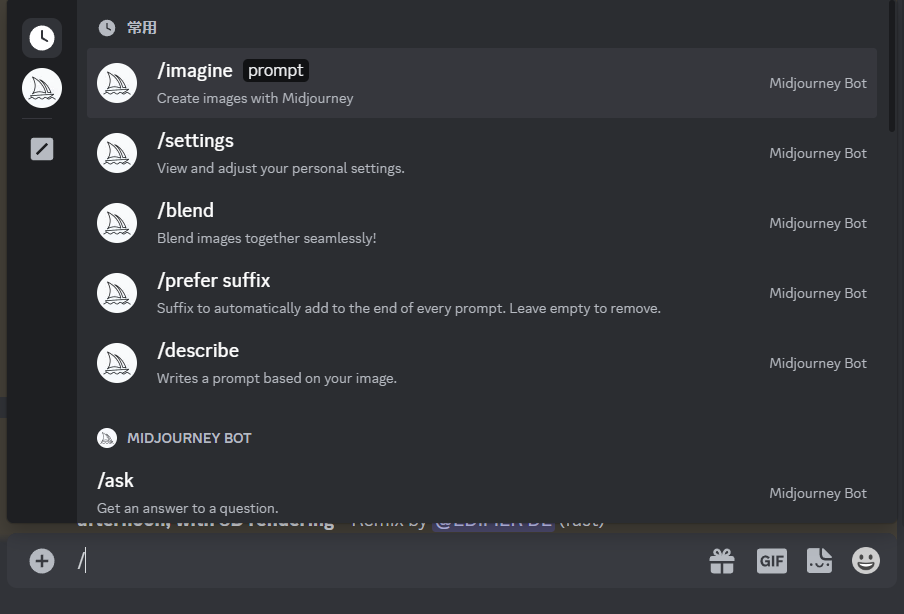Screen dimensions: 904x614
Task: Click the plus attachment button
Action: (42, 561)
